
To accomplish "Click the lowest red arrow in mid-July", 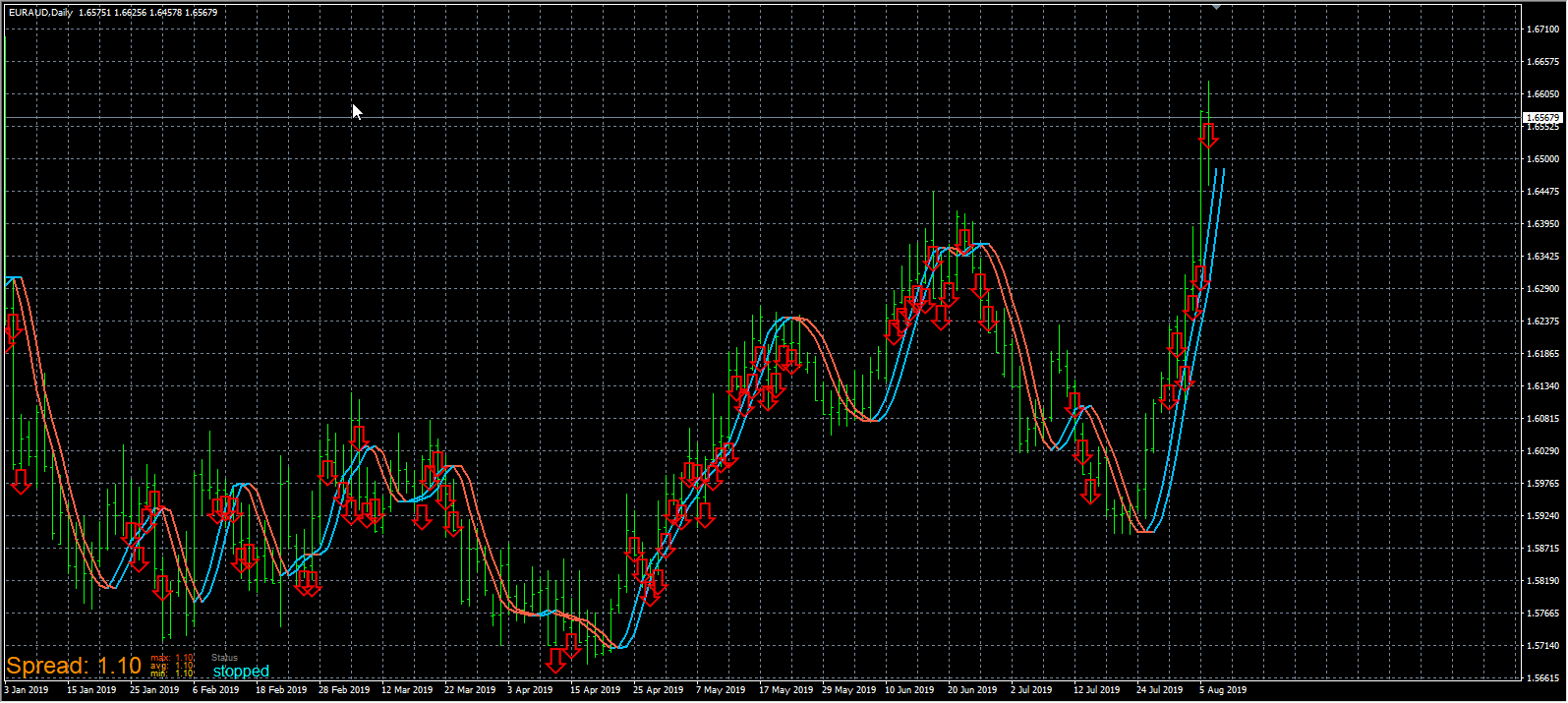I will [x=1090, y=492].
